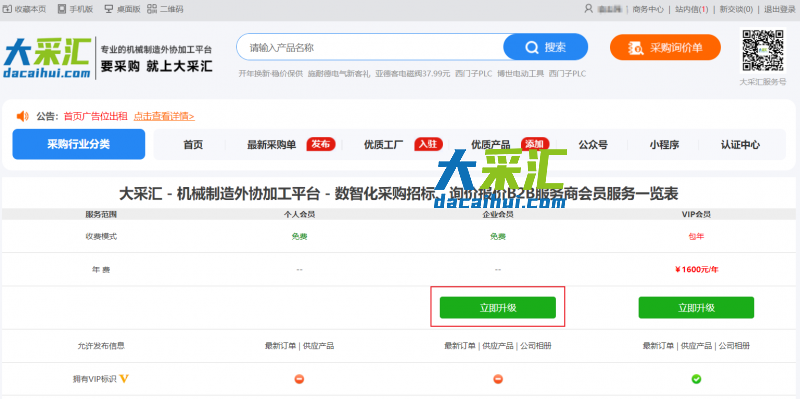Click the red 发布 badge
This screenshot has width=800, height=399.
(x=321, y=144)
